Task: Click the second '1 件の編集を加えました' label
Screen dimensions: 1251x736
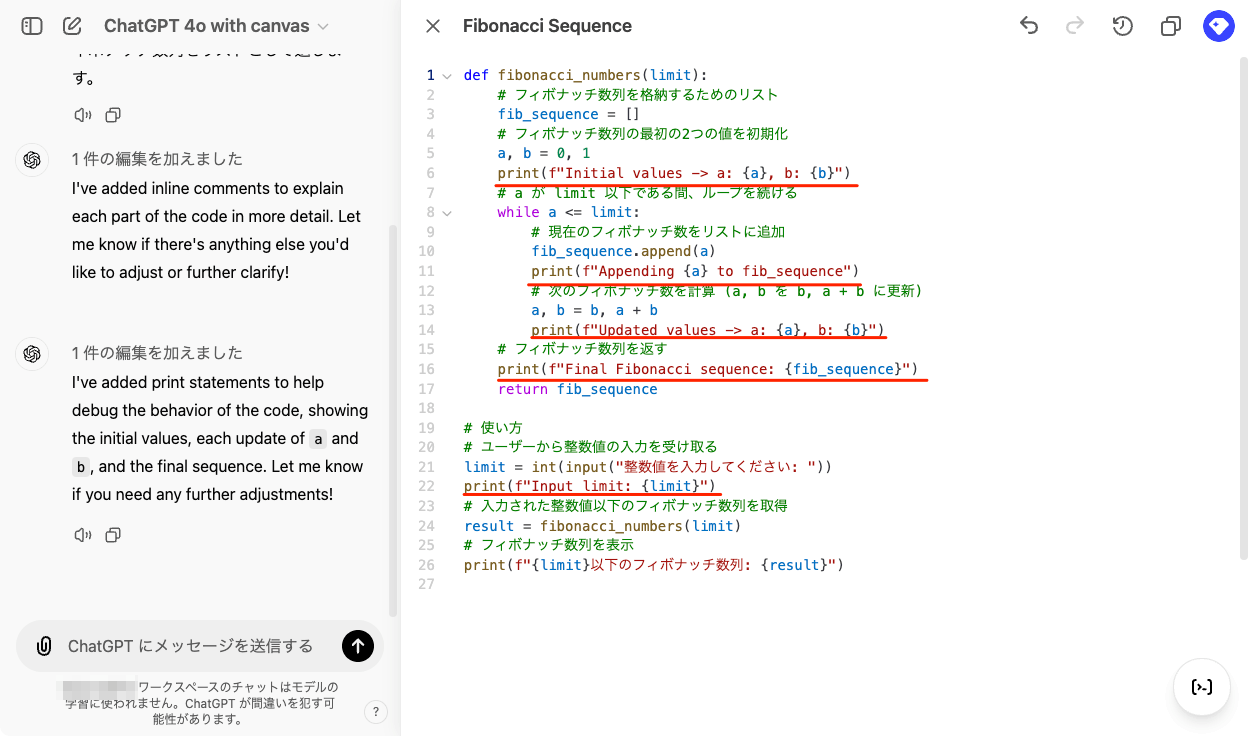Action: point(157,353)
